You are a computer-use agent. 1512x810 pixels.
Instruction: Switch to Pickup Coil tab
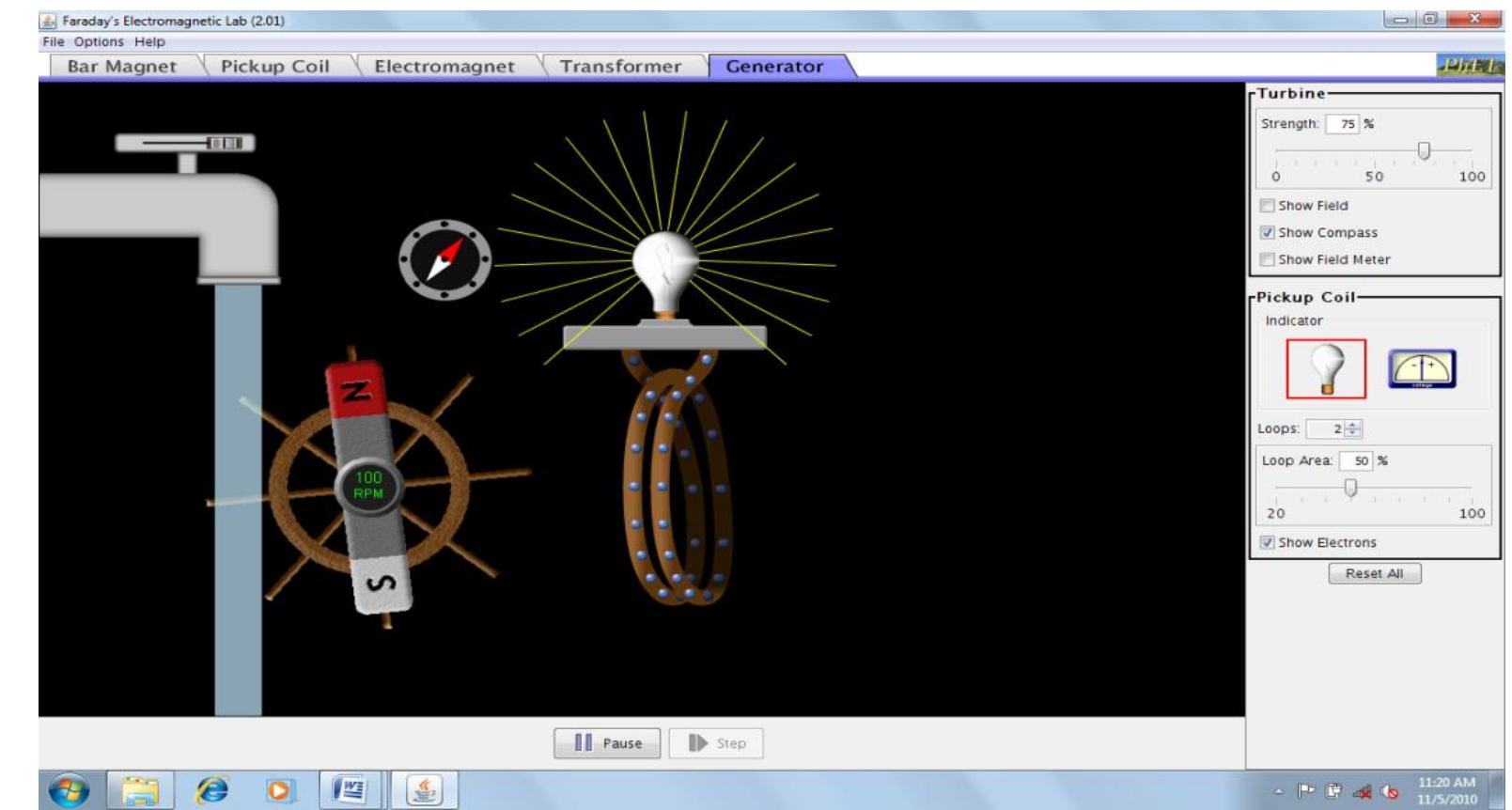point(274,66)
